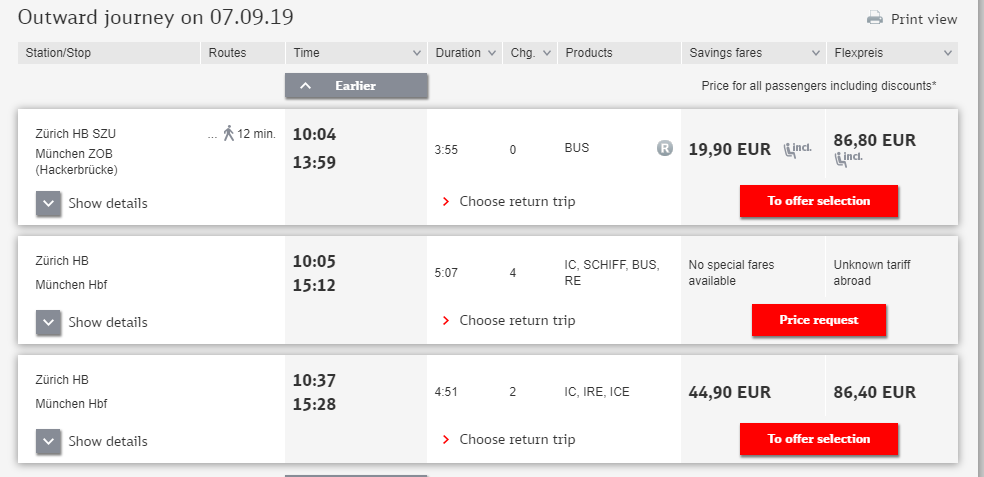Open the Flexpreis column dropdown
The width and height of the screenshot is (984, 477).
[x=892, y=53]
